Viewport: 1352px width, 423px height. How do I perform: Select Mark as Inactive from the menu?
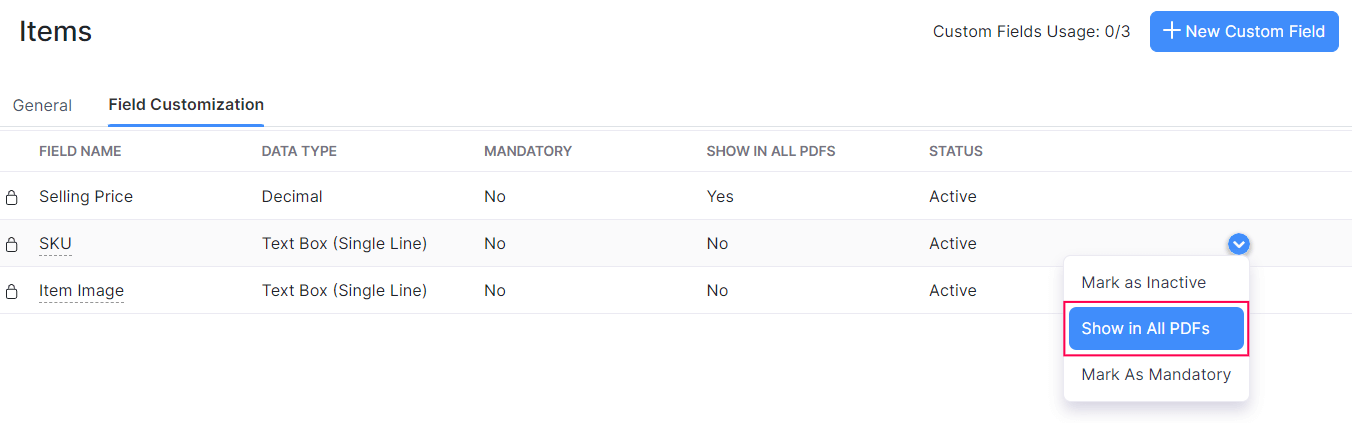coord(1143,283)
